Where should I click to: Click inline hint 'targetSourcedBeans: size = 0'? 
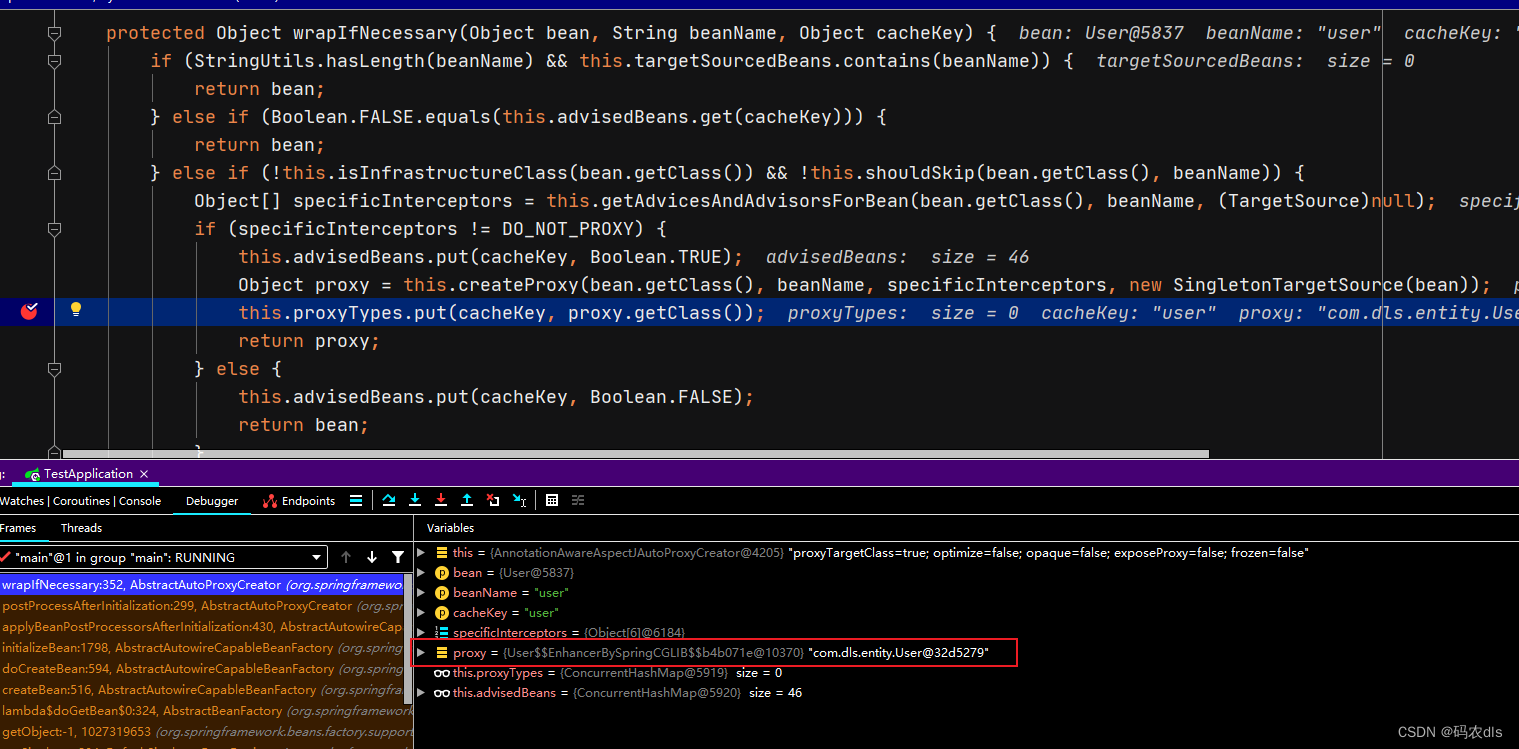coord(1255,61)
